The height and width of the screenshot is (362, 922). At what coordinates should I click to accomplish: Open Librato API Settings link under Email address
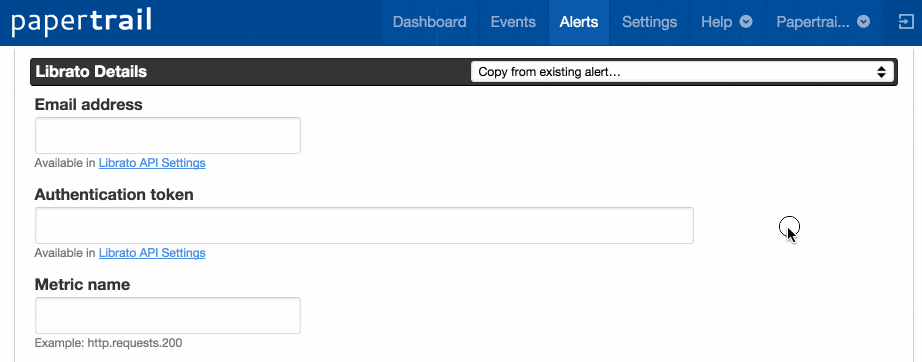[x=152, y=163]
